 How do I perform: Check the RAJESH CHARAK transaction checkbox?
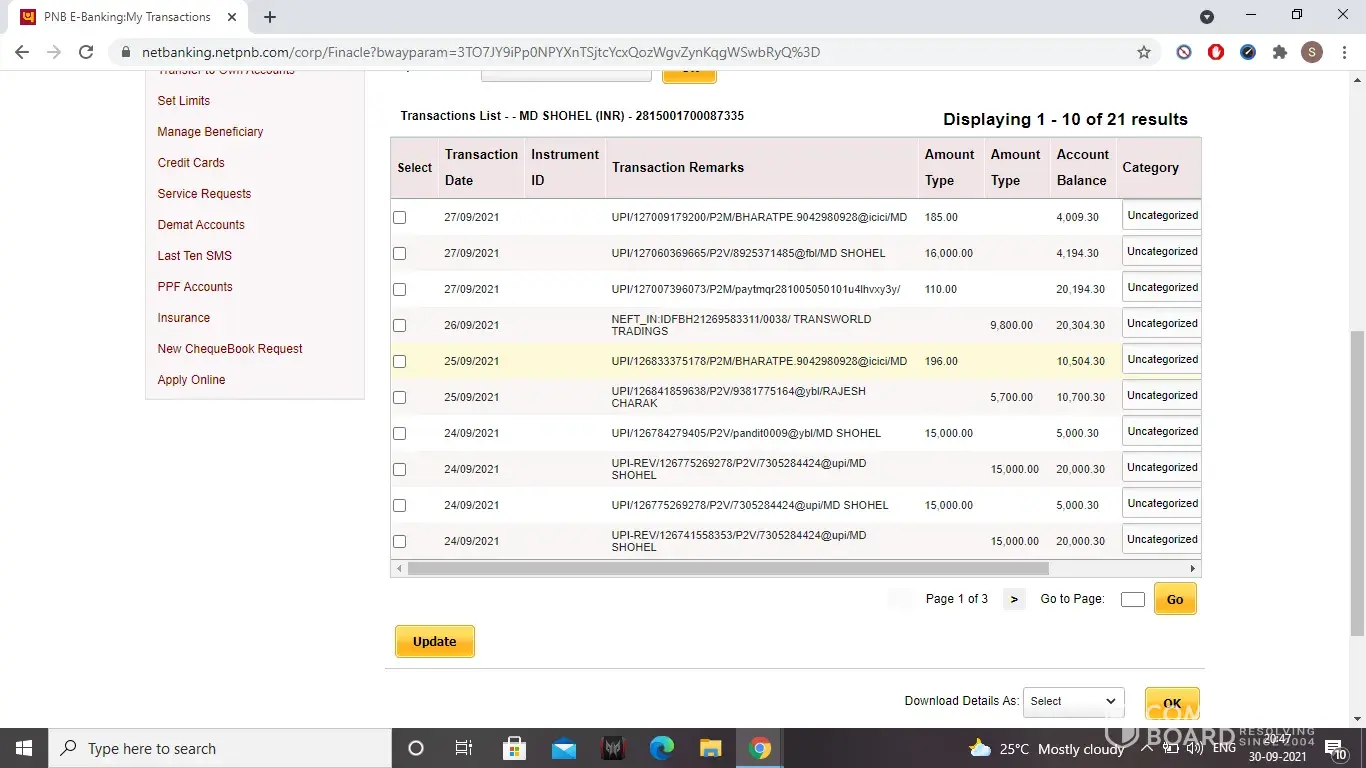pyautogui.click(x=400, y=397)
